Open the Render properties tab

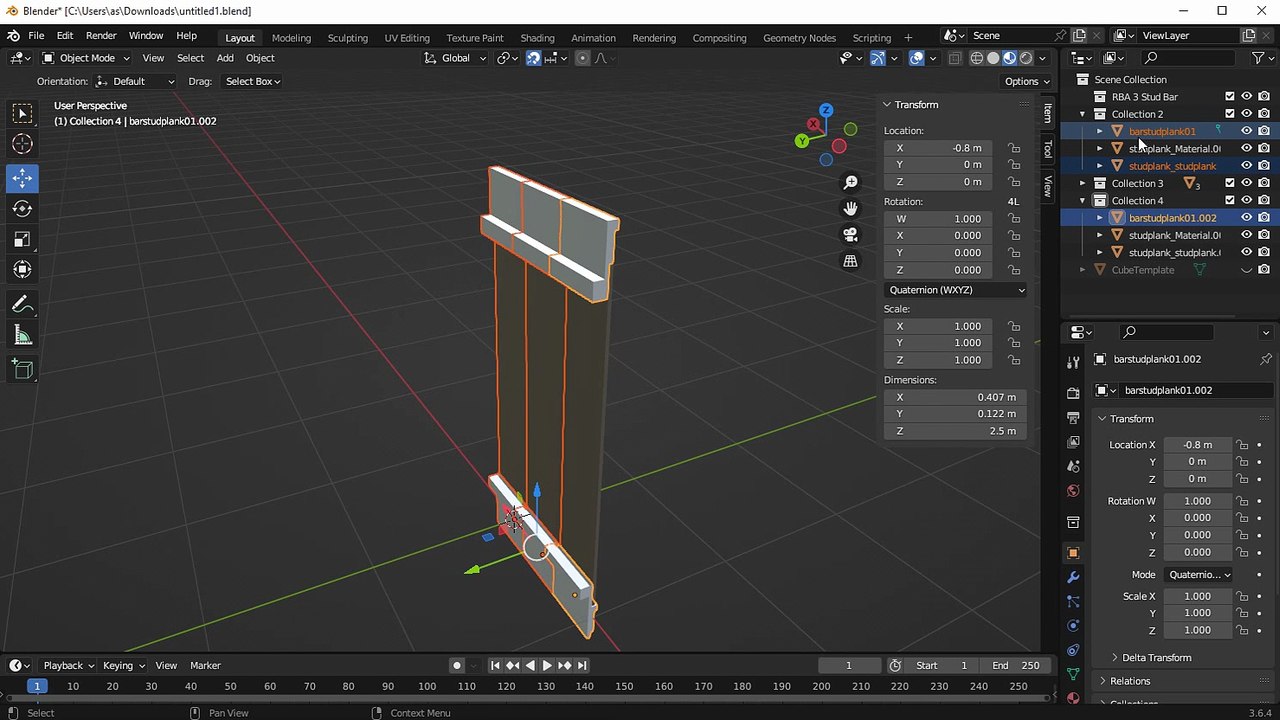tap(1073, 393)
